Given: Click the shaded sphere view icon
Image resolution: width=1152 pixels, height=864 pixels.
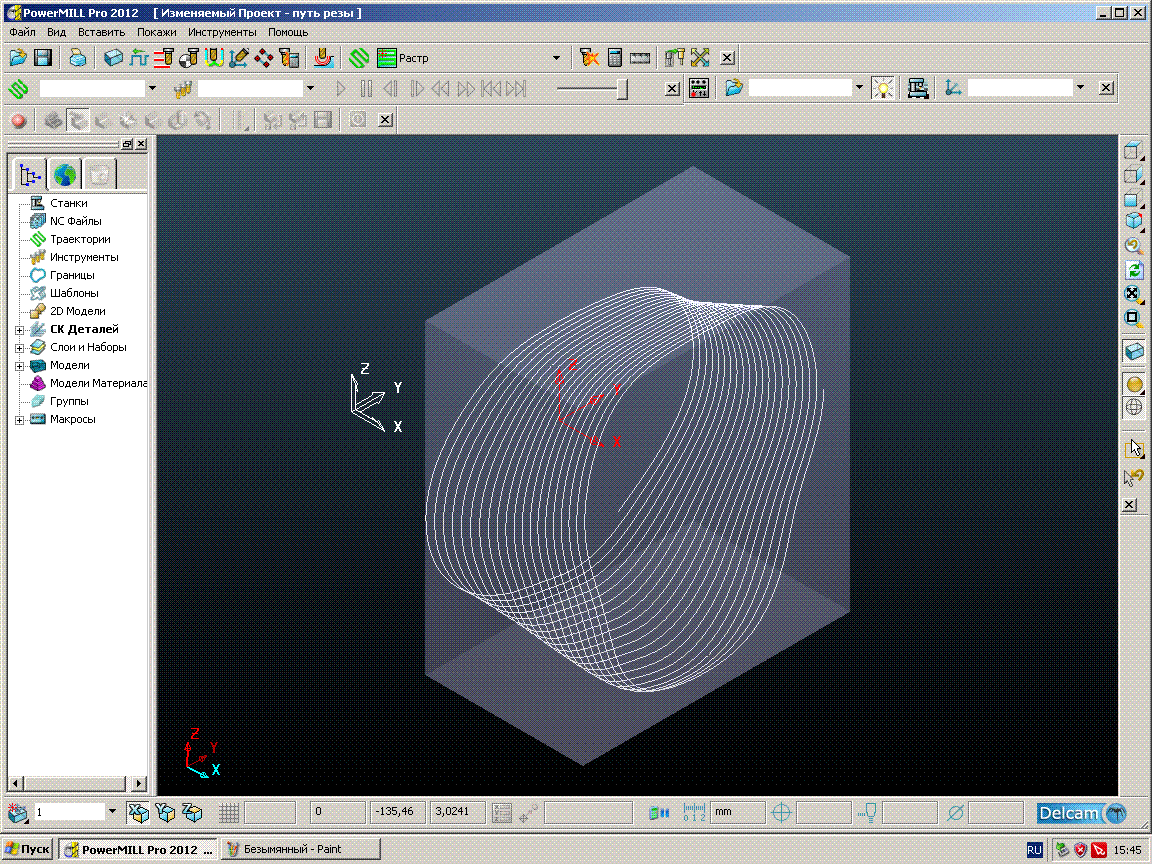Looking at the screenshot, I should [x=1134, y=384].
